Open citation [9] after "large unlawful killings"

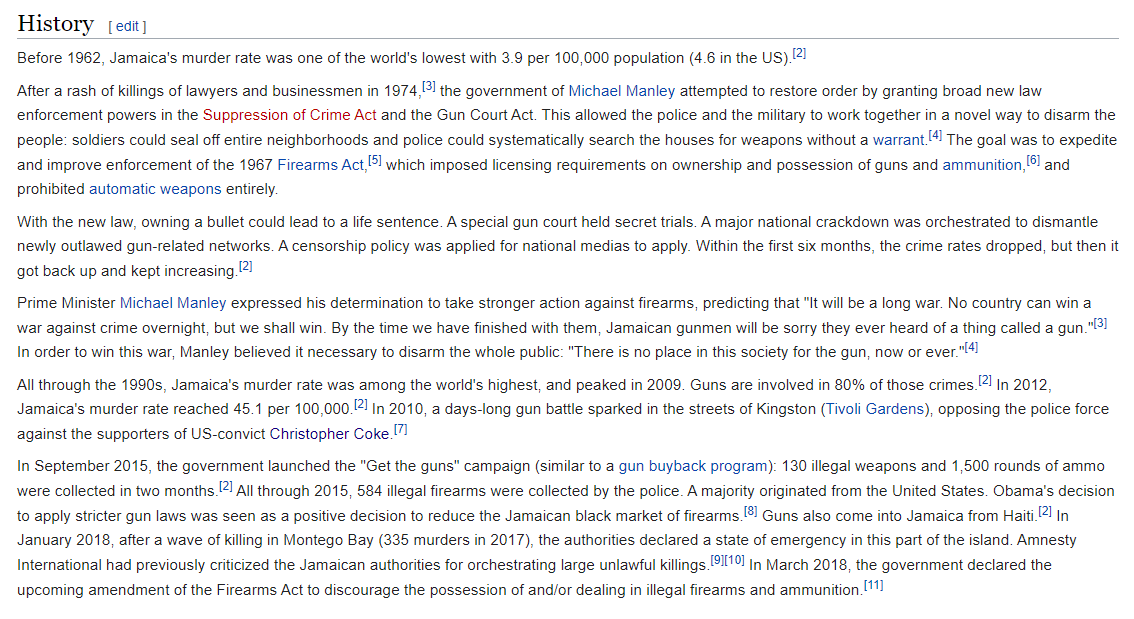(717, 560)
